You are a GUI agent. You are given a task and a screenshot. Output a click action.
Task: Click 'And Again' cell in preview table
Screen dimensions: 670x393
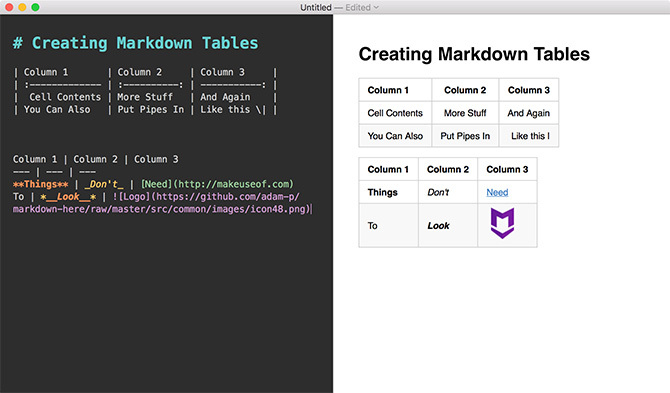(529, 113)
